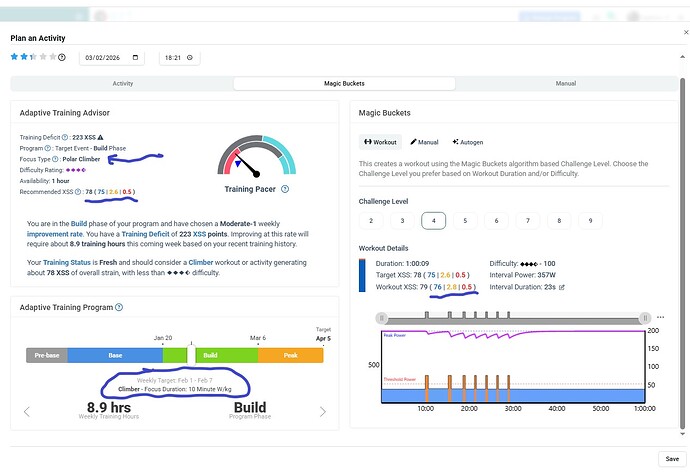
Task: Click the Autogen button
Action: (x=468, y=142)
